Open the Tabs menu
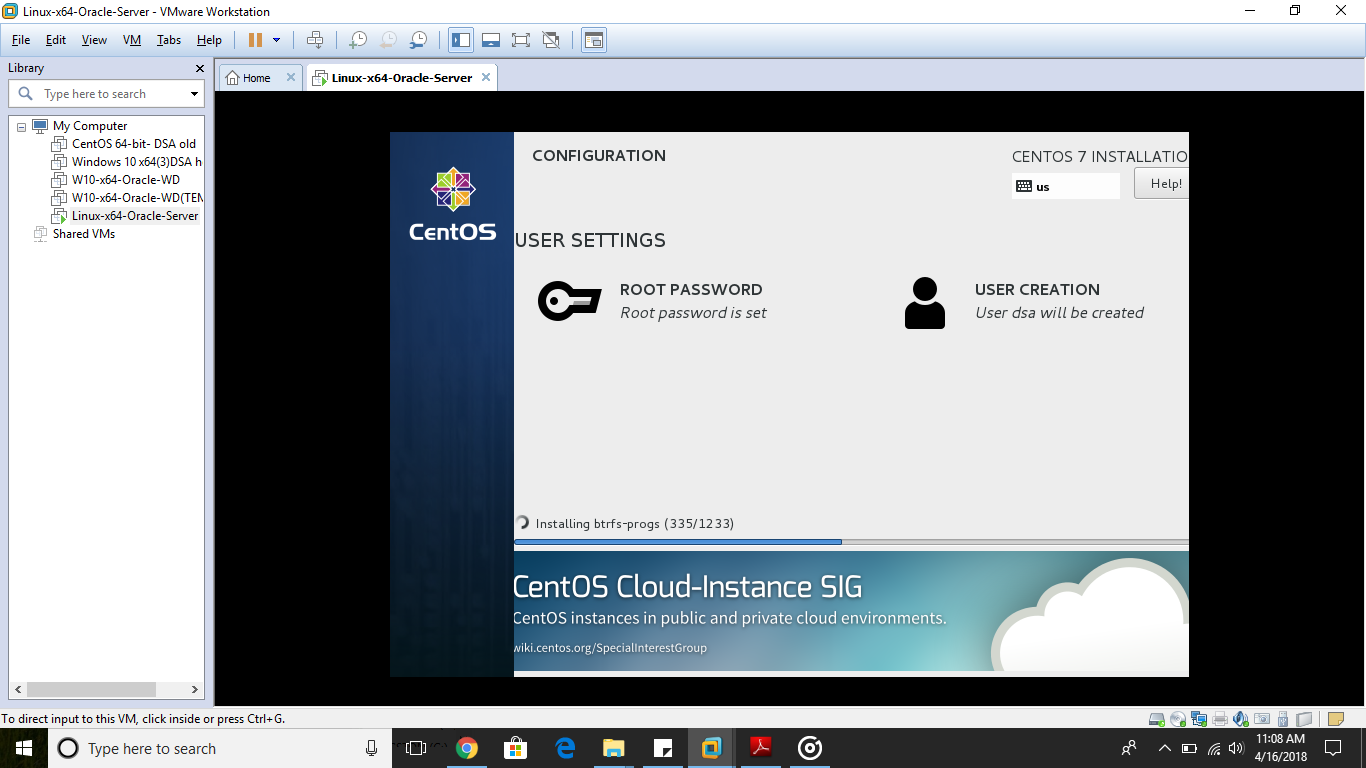 pyautogui.click(x=169, y=40)
